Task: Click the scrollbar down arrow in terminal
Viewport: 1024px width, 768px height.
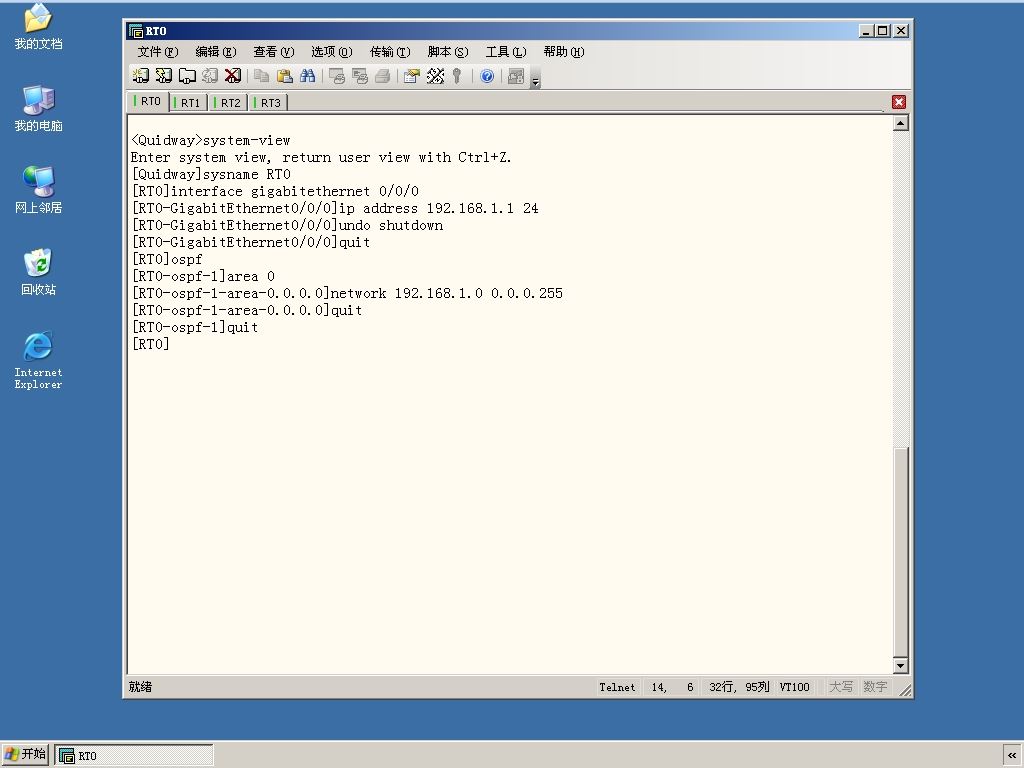Action: click(x=901, y=665)
